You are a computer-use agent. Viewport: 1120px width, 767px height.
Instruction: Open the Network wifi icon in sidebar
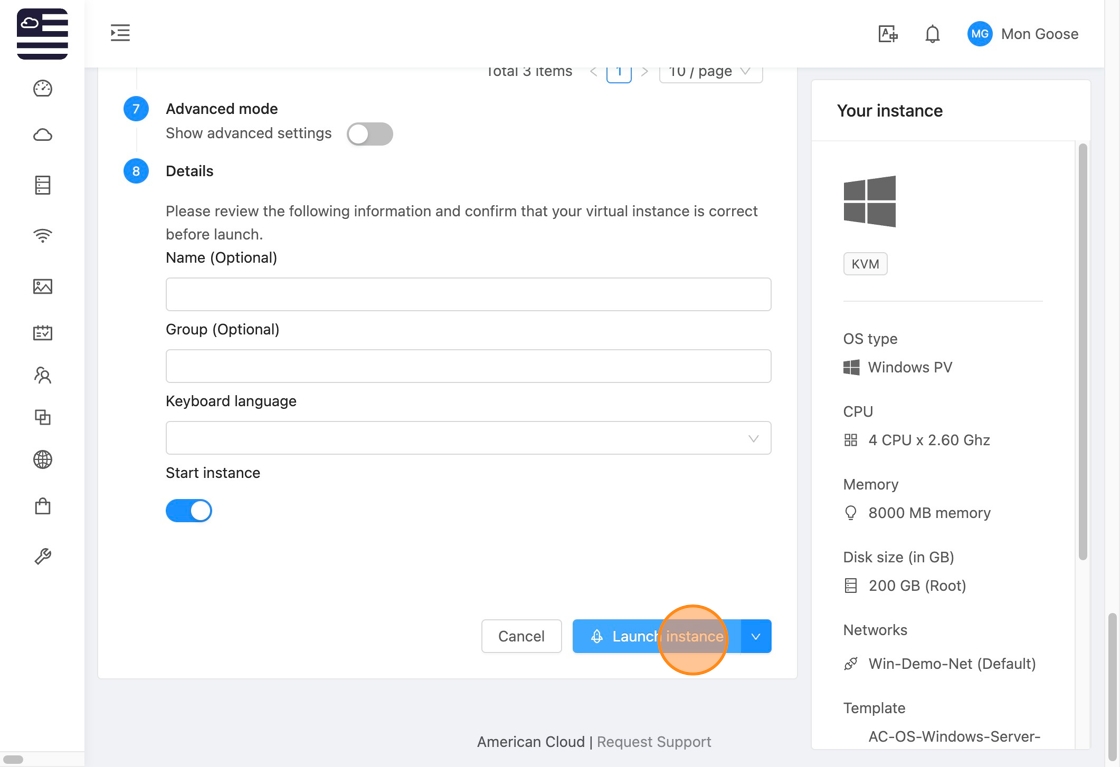[x=42, y=236]
